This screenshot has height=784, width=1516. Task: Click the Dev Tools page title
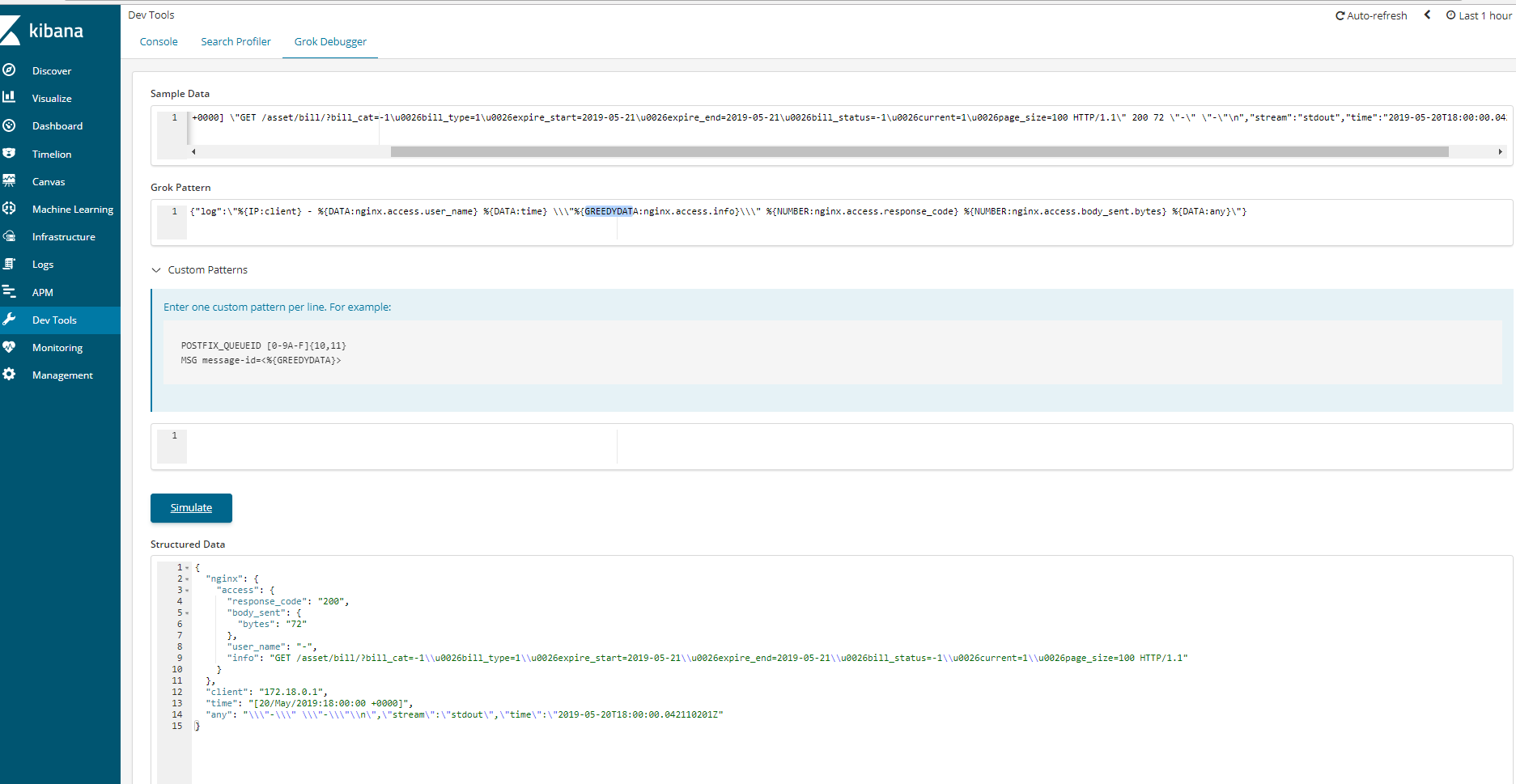151,15
